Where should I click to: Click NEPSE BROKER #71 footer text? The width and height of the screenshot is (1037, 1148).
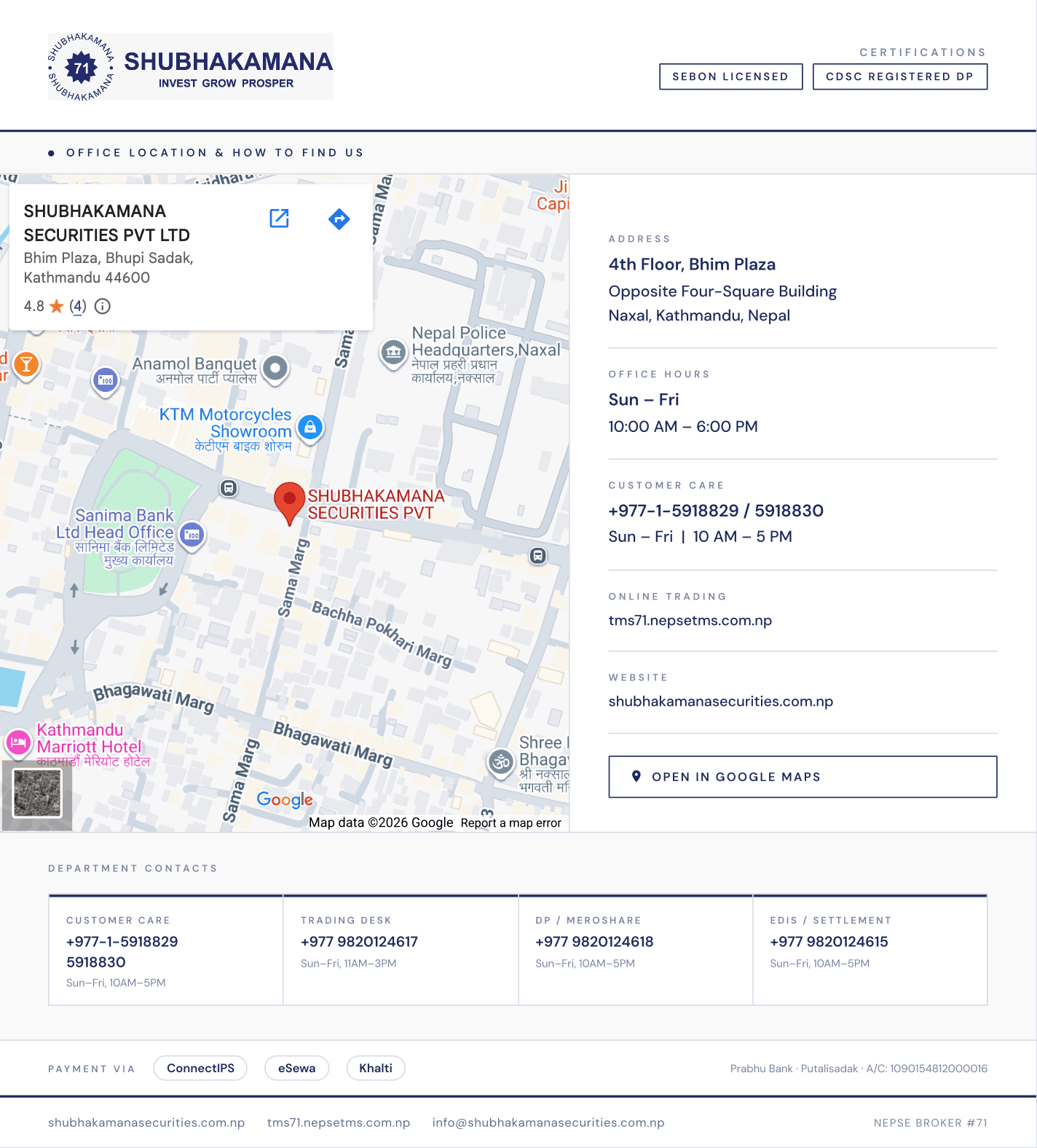click(x=931, y=1123)
